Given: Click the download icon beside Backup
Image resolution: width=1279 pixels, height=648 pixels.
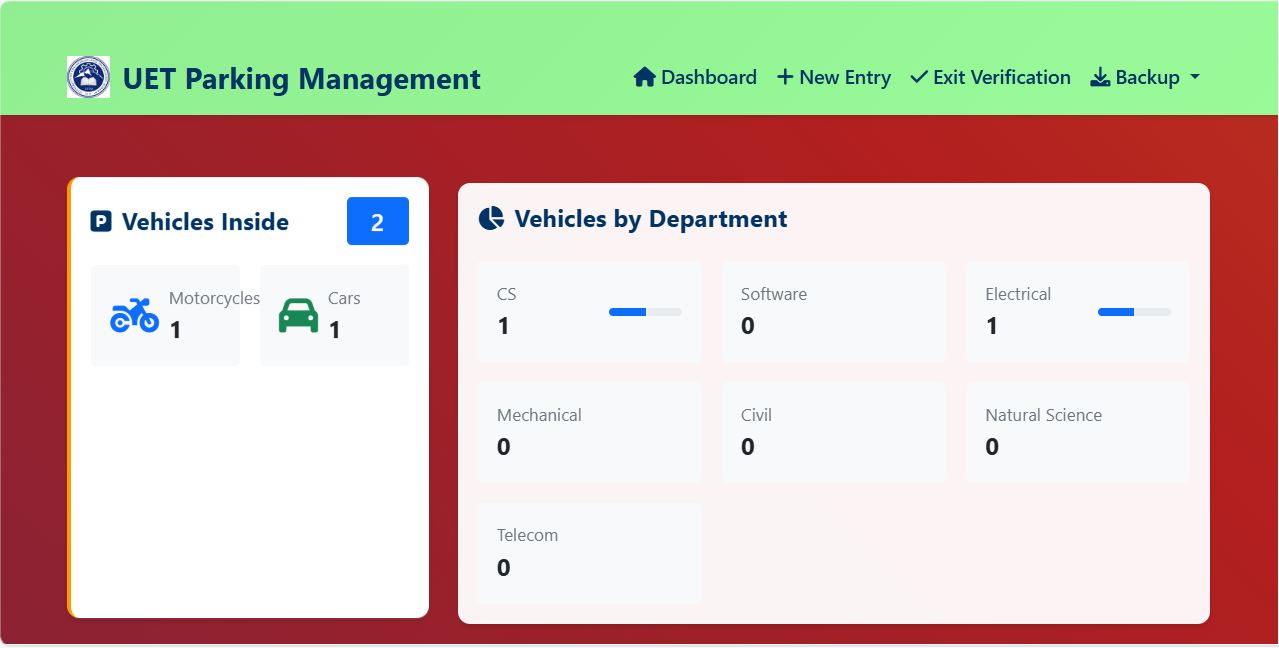Looking at the screenshot, I should tap(1100, 77).
